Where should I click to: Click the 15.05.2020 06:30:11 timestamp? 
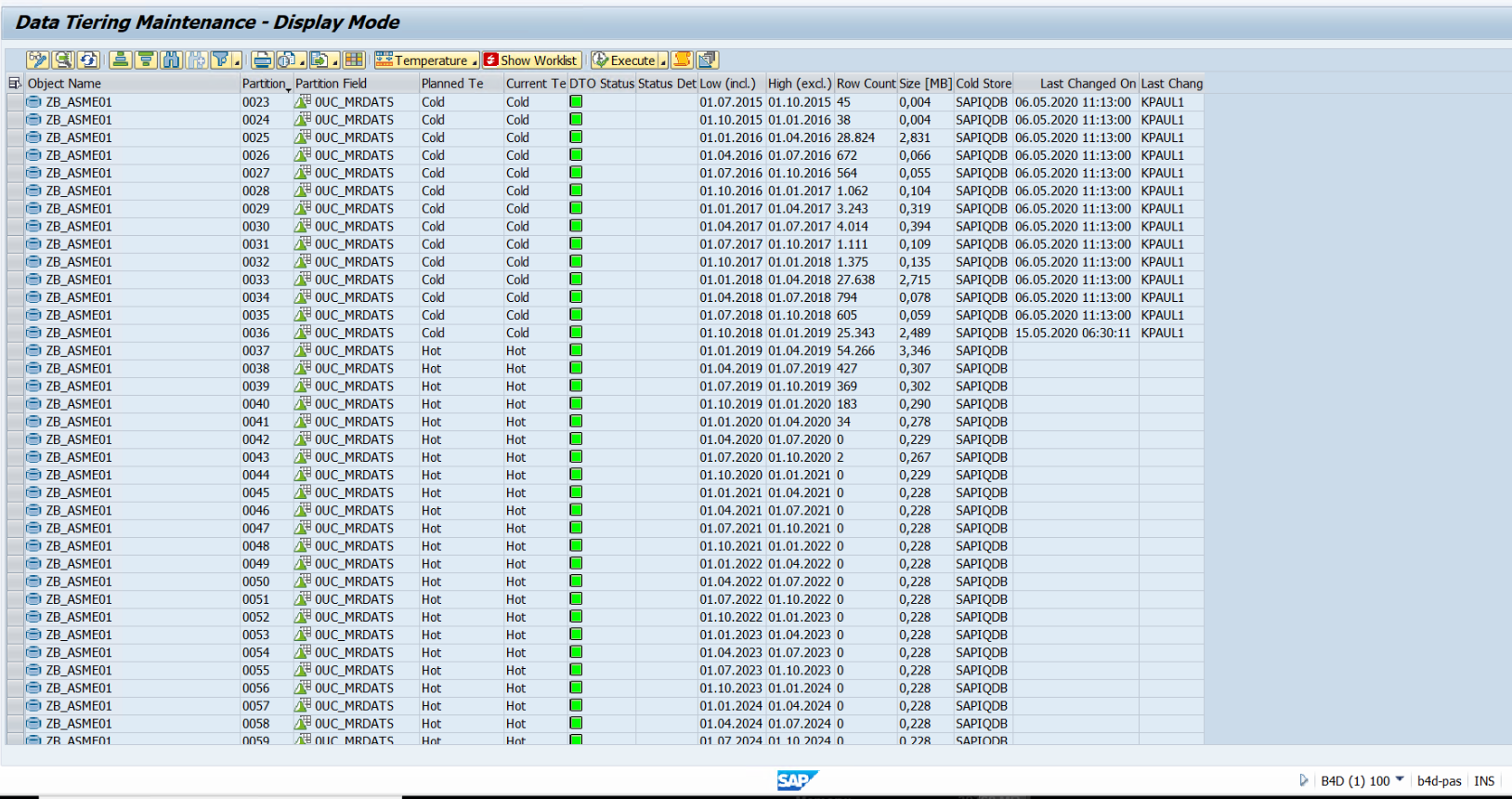pyautogui.click(x=1073, y=333)
